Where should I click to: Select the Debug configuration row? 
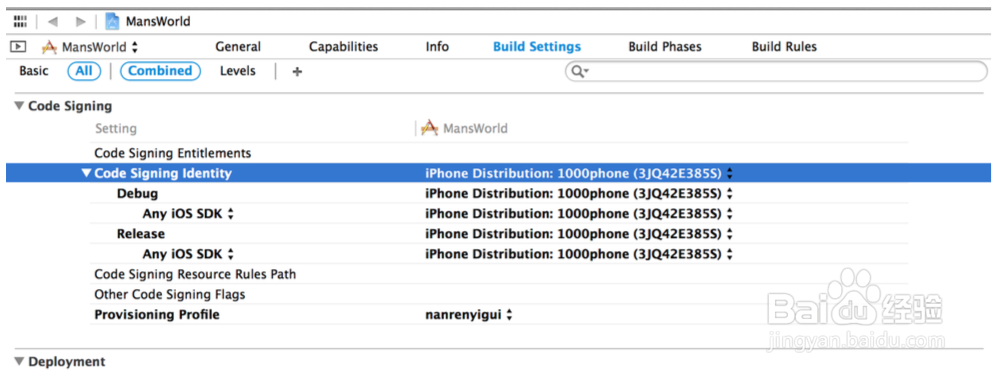[499, 193]
